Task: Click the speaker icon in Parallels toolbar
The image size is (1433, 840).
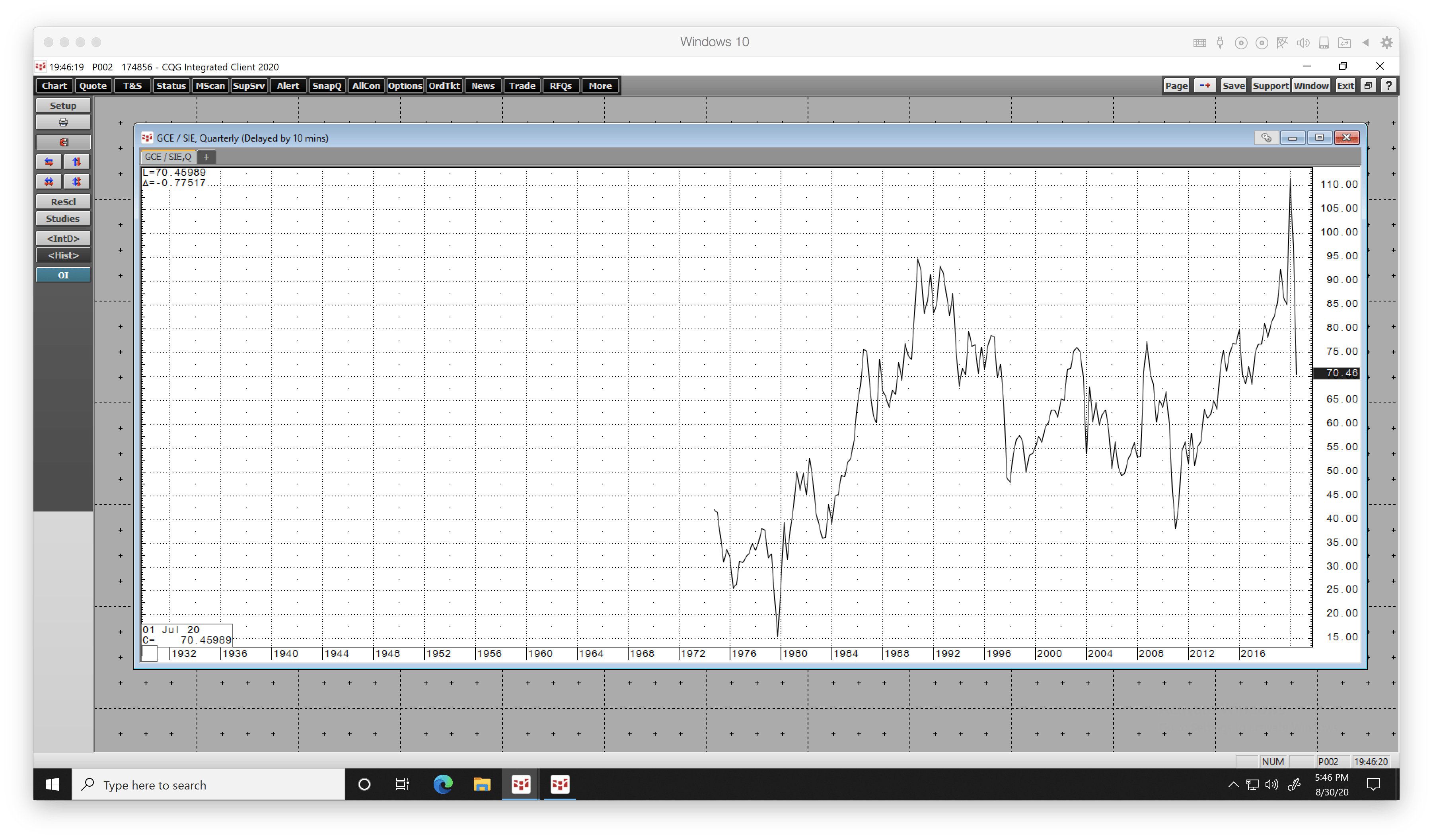Action: pyautogui.click(x=1303, y=43)
